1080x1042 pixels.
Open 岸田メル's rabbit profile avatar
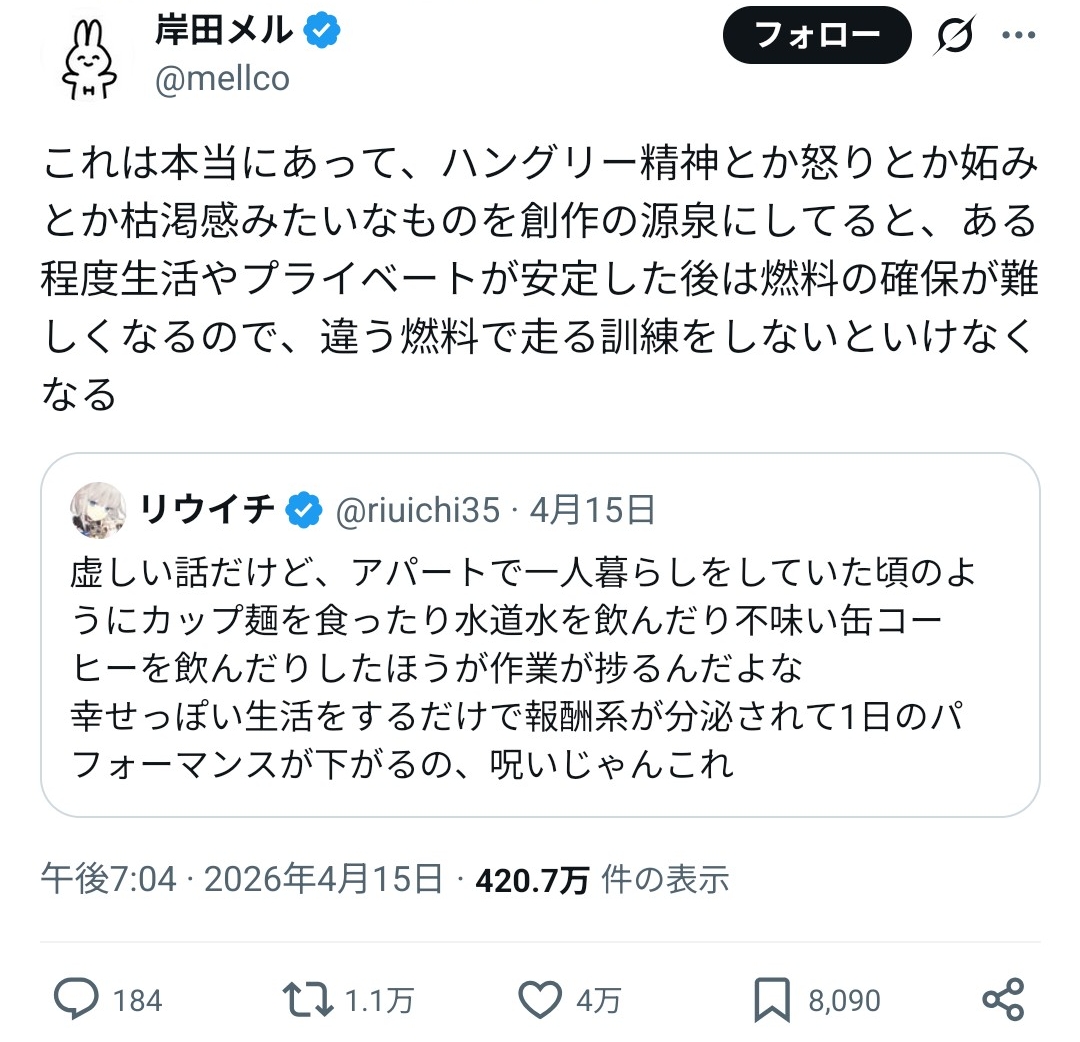pos(89,58)
